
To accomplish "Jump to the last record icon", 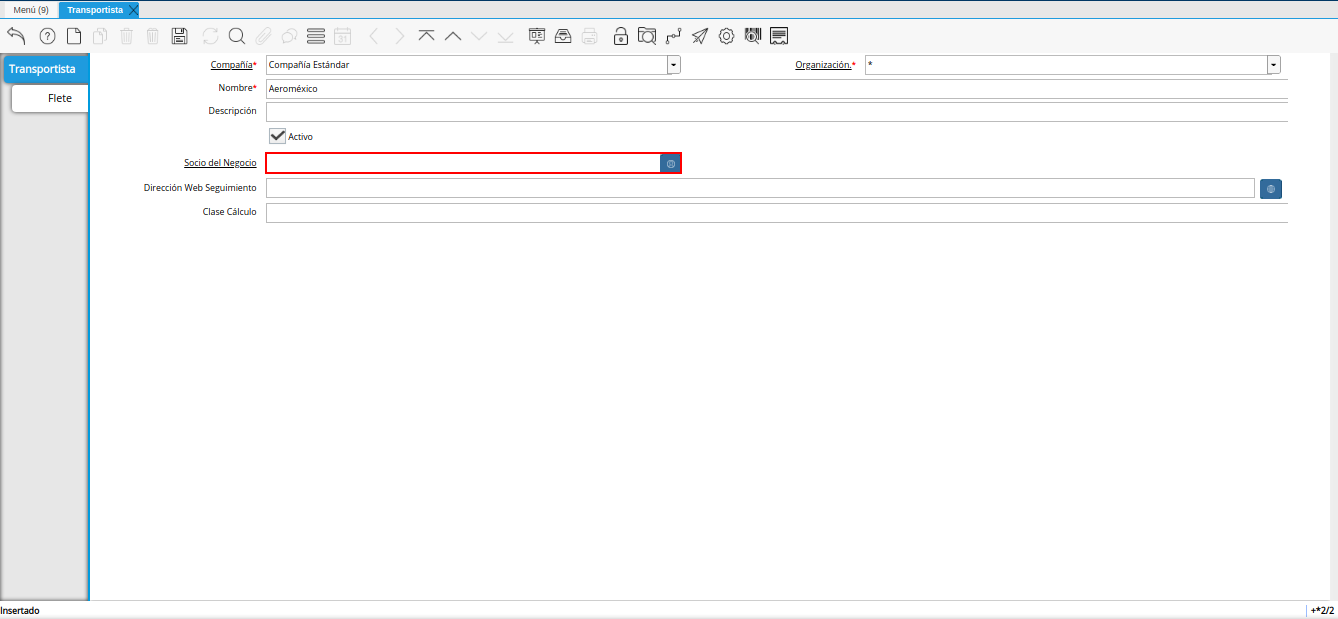I will (505, 36).
